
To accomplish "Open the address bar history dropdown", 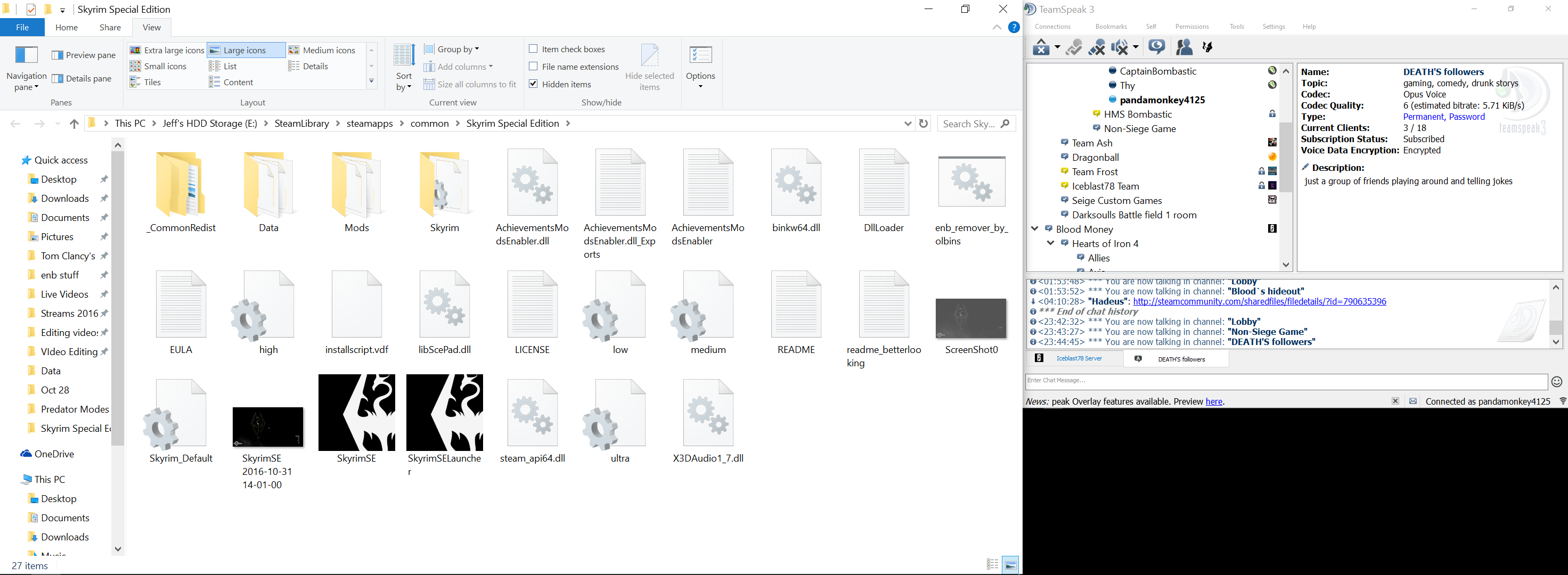I will tap(908, 124).
